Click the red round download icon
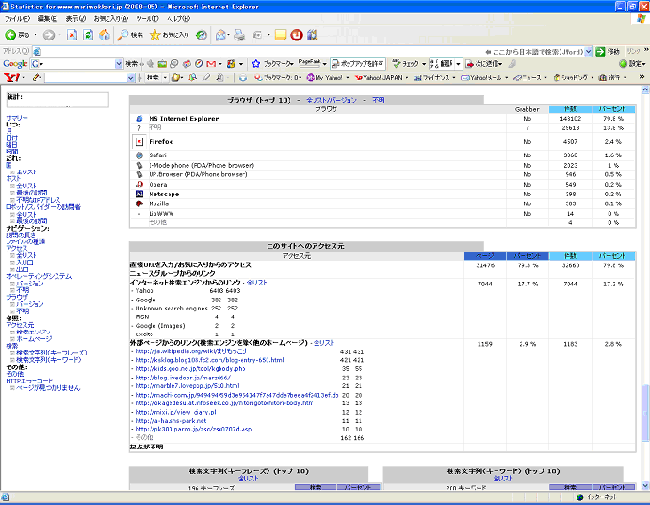This screenshot has height=505, width=650. pos(296,35)
